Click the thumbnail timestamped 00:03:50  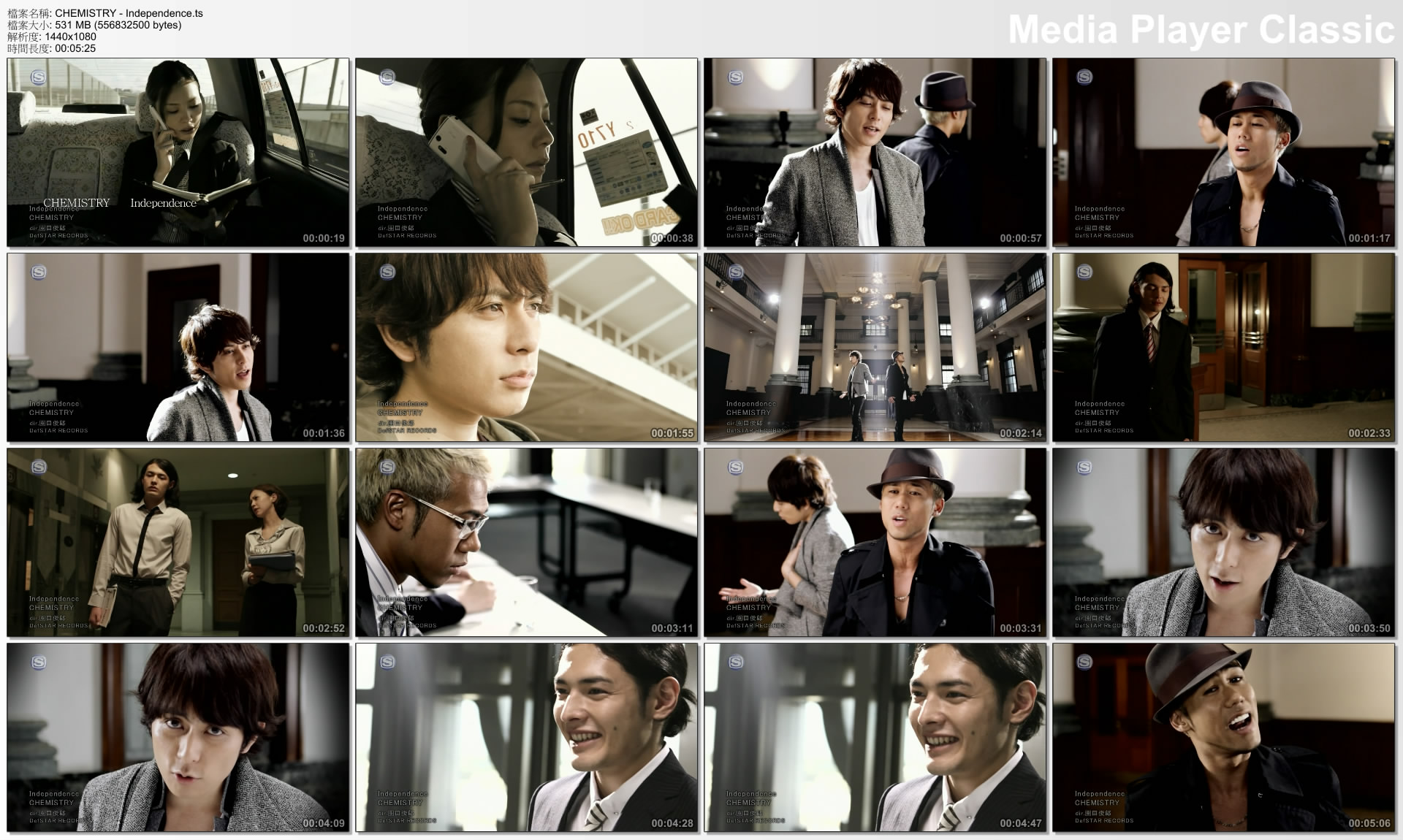(x=1223, y=542)
